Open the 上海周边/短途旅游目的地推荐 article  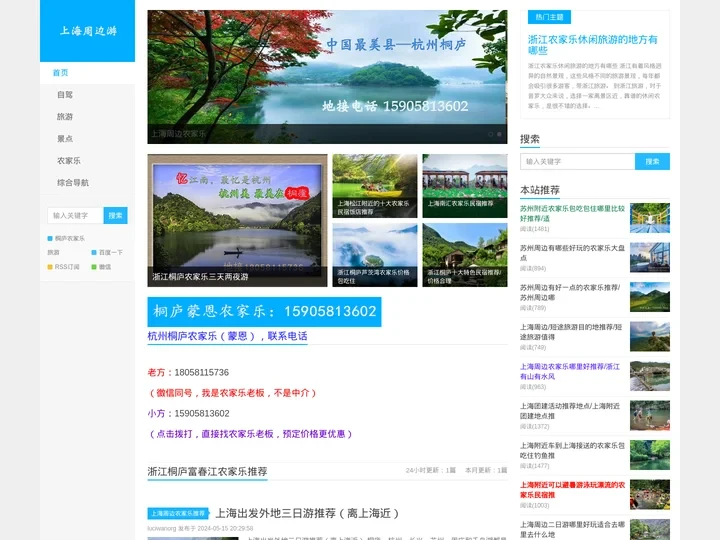(572, 332)
